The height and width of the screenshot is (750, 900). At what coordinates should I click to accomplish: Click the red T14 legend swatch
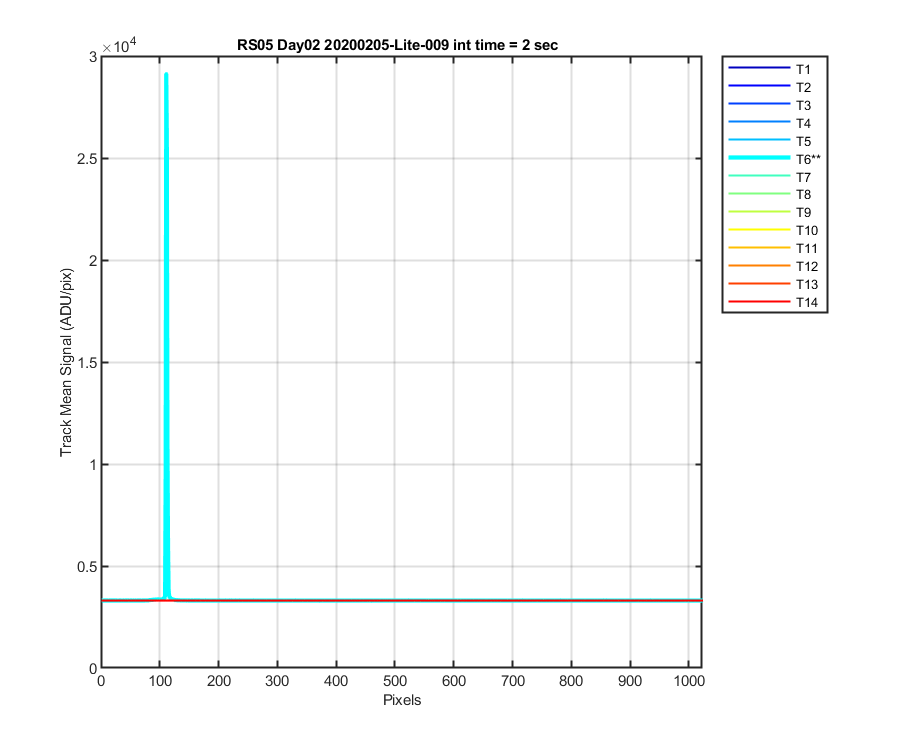coord(759,301)
